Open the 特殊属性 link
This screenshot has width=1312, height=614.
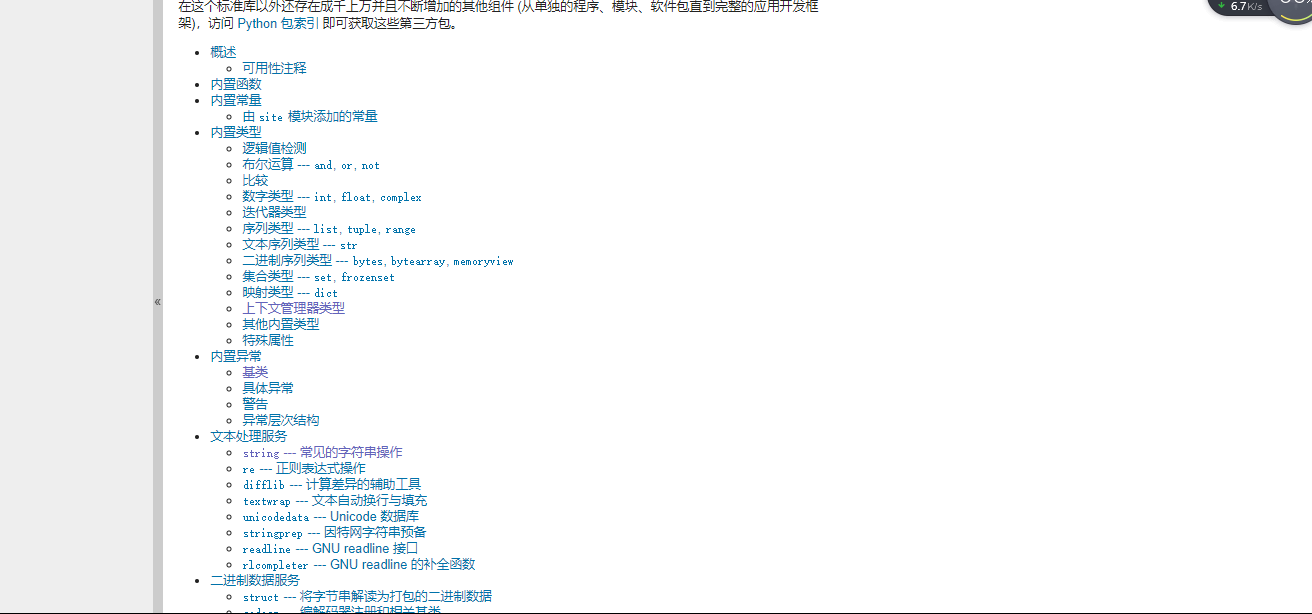point(268,340)
